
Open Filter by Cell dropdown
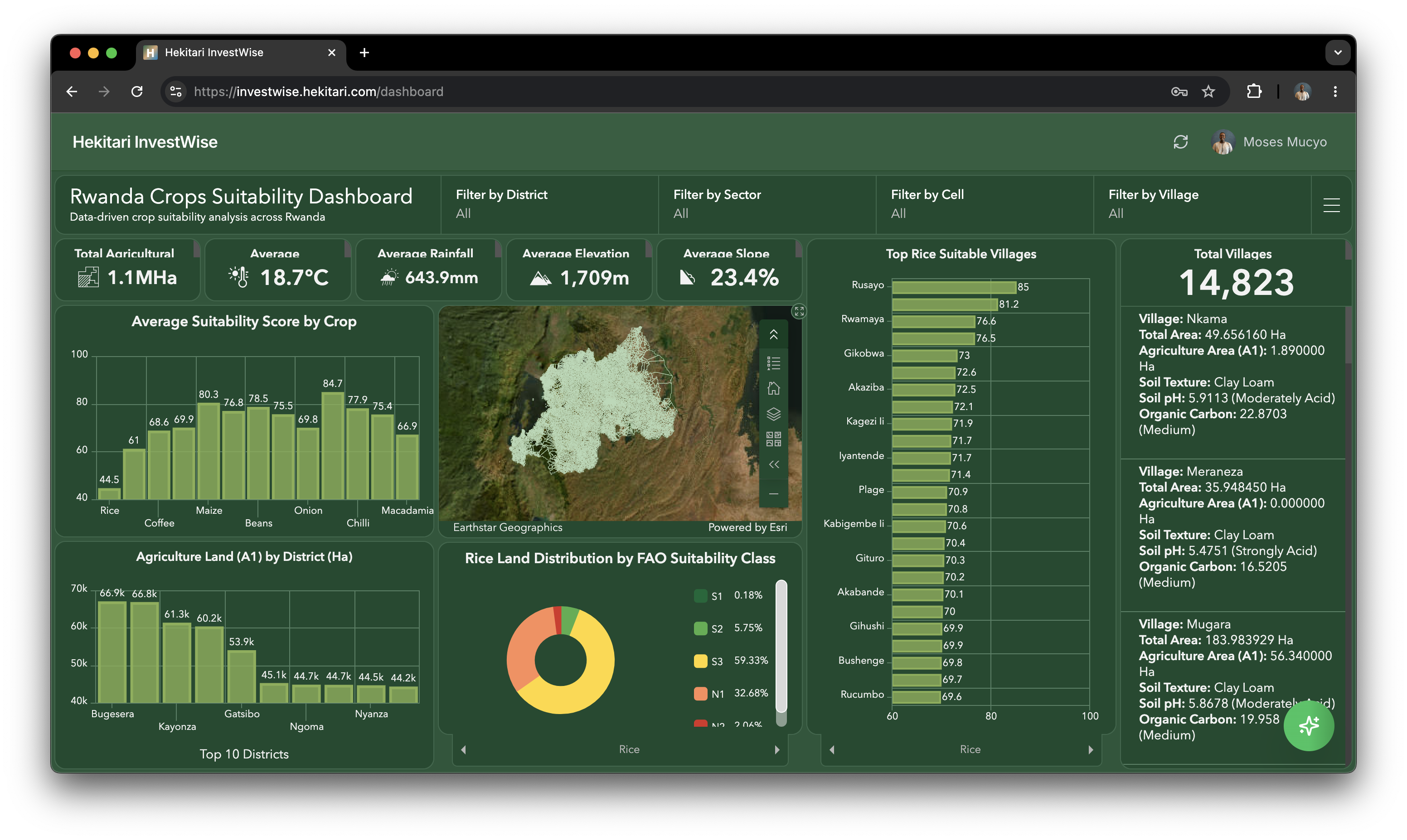pos(984,205)
